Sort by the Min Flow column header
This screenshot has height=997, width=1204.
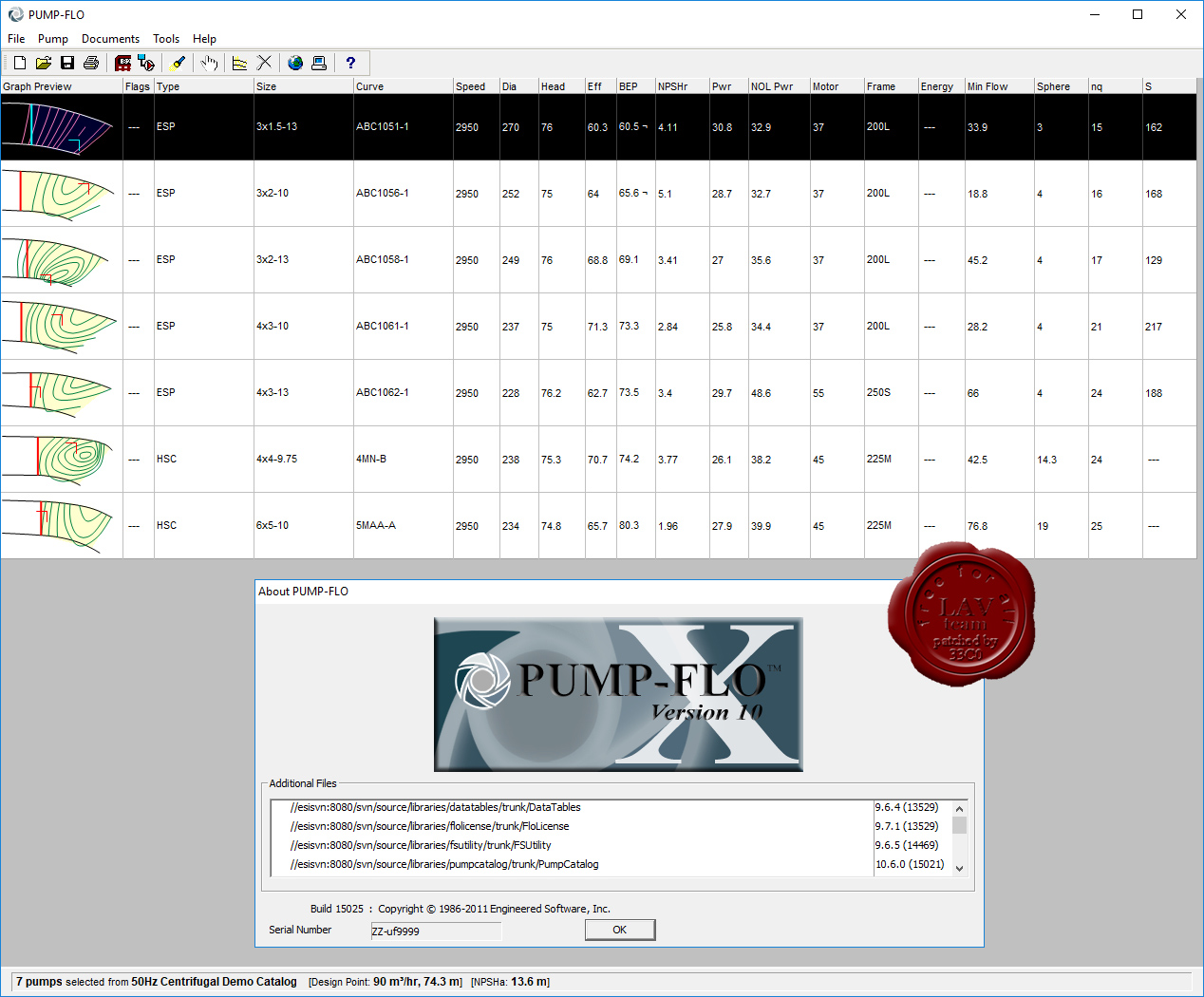point(1000,86)
